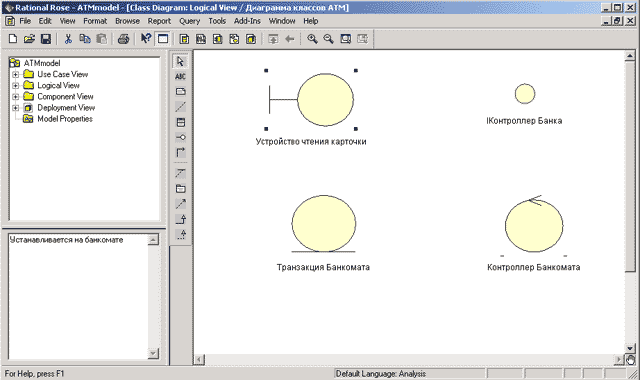Zoom out with magnifier minus icon

(329, 39)
